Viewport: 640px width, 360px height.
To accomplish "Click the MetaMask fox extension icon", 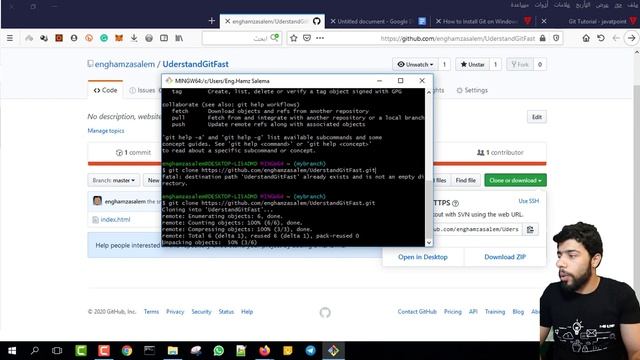I will [119, 38].
